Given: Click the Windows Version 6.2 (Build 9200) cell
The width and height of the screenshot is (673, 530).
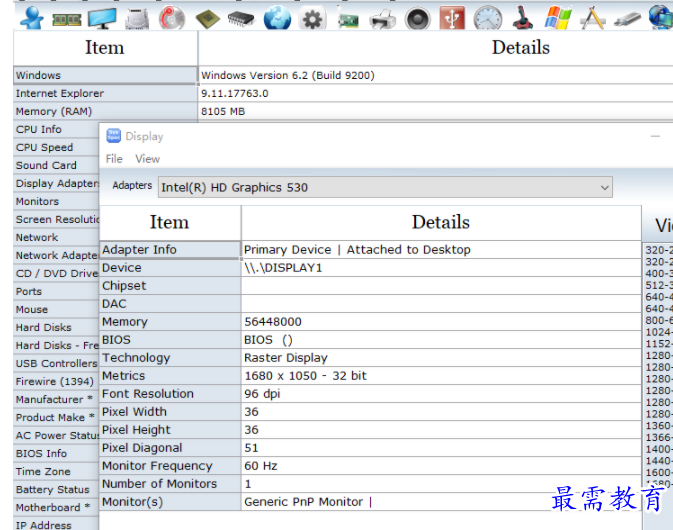Looking at the screenshot, I should tap(436, 75).
